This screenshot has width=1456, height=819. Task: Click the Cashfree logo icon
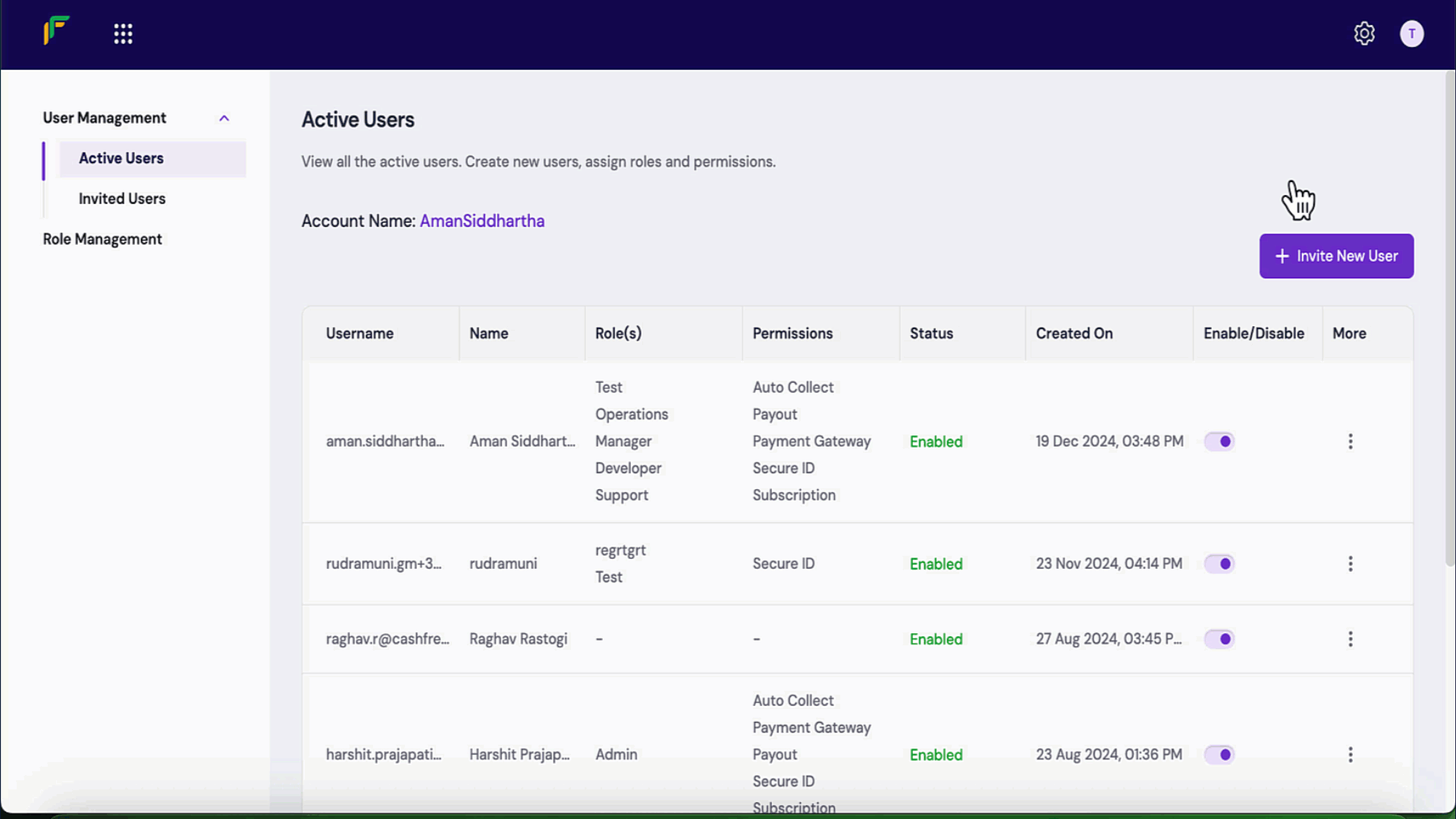[56, 31]
